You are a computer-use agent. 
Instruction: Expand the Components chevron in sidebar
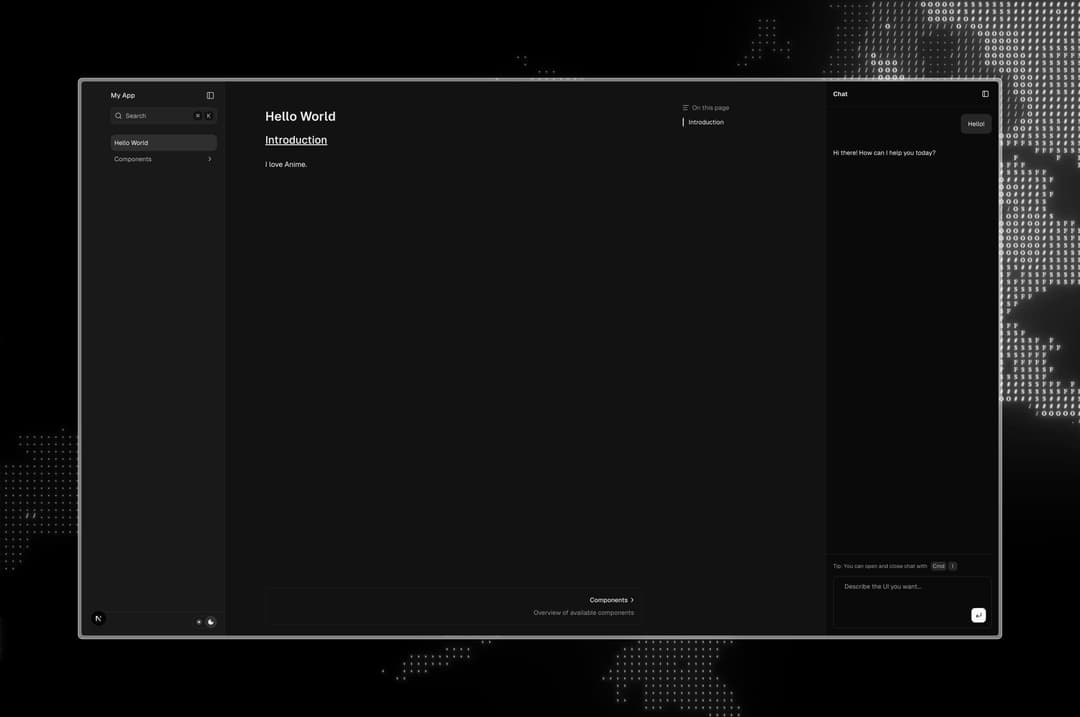click(x=209, y=159)
